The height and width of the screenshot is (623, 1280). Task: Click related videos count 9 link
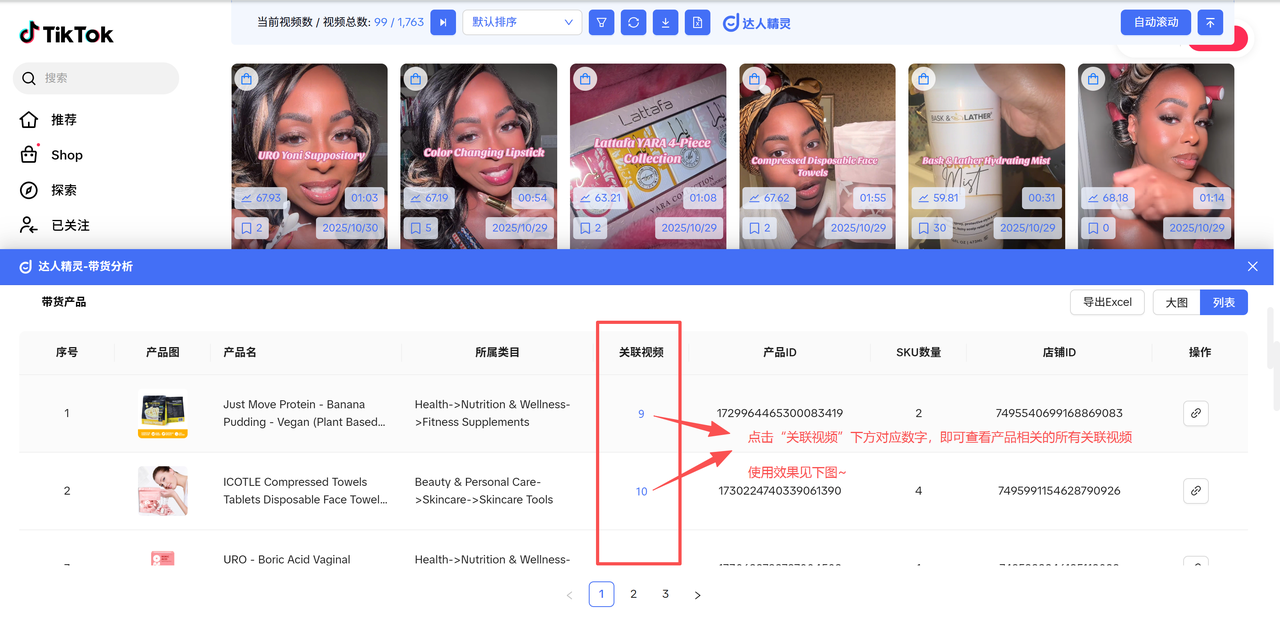point(641,413)
